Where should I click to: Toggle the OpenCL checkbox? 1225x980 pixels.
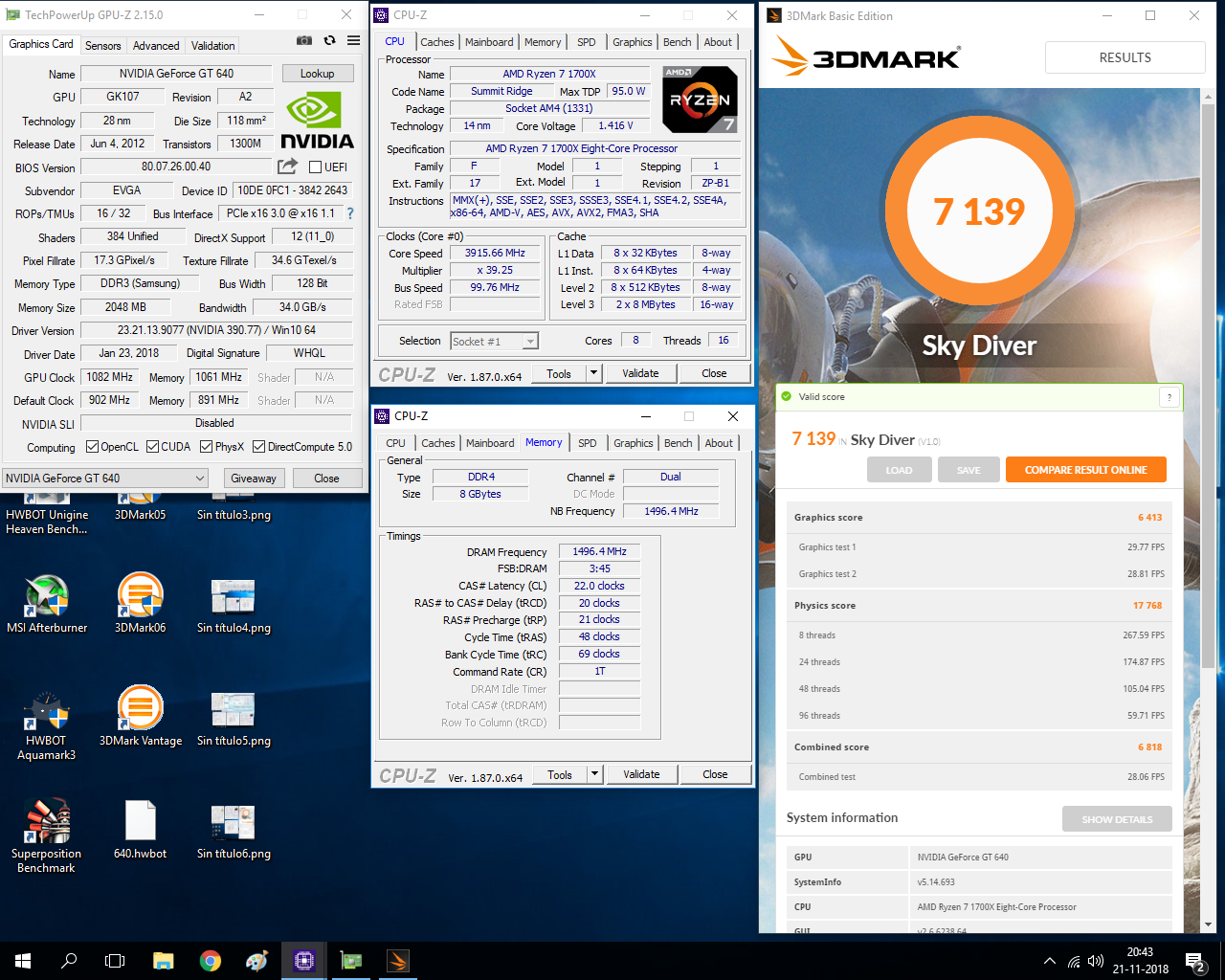[92, 446]
